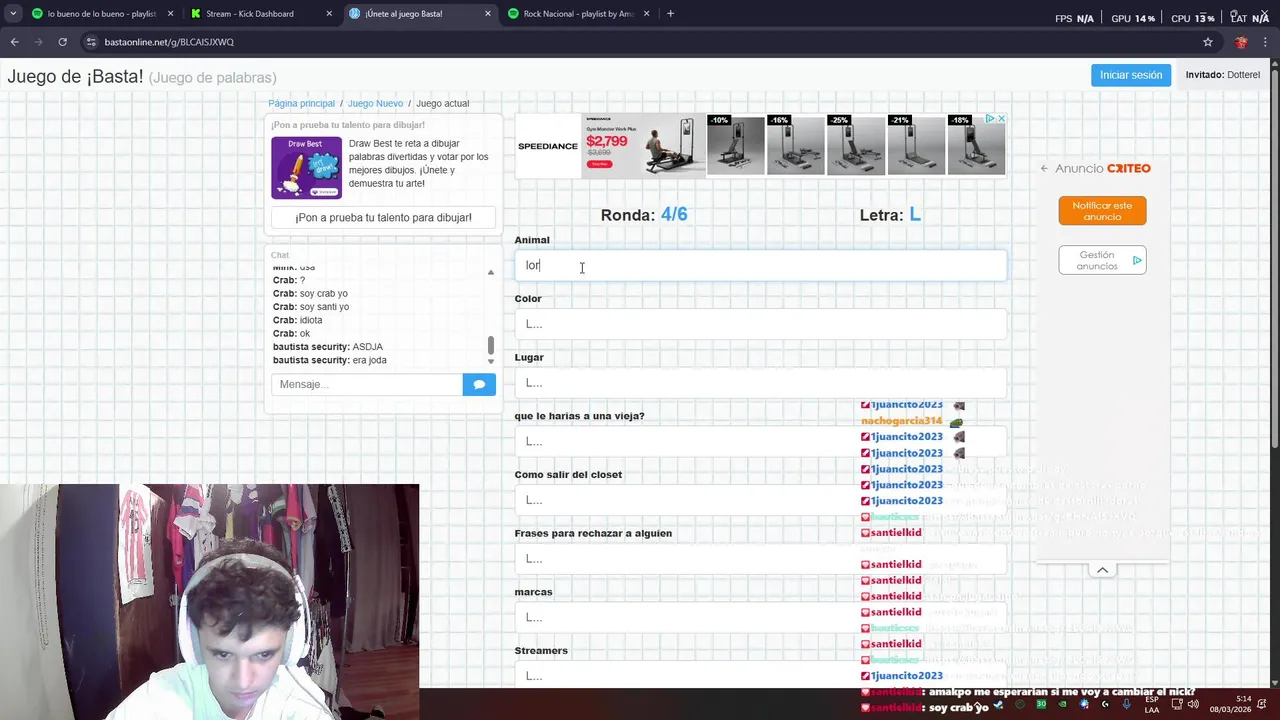Open Logitech G icon in system tray
Viewport: 1280px width, 720px height.
[1105, 704]
